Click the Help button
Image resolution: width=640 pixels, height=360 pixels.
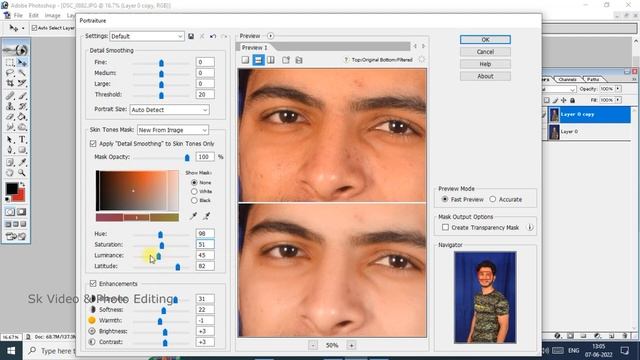485,64
